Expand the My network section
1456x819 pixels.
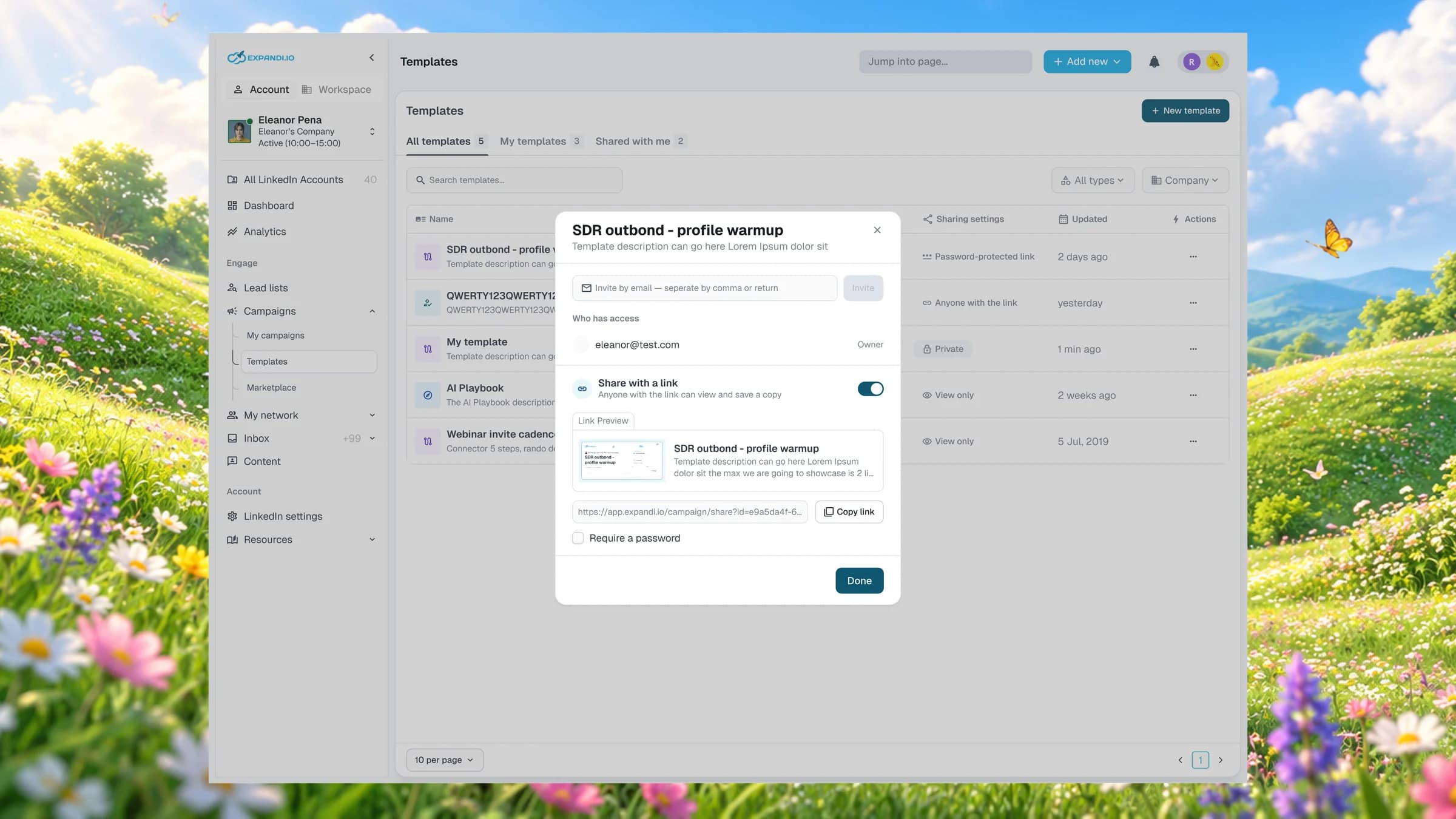coord(372,416)
